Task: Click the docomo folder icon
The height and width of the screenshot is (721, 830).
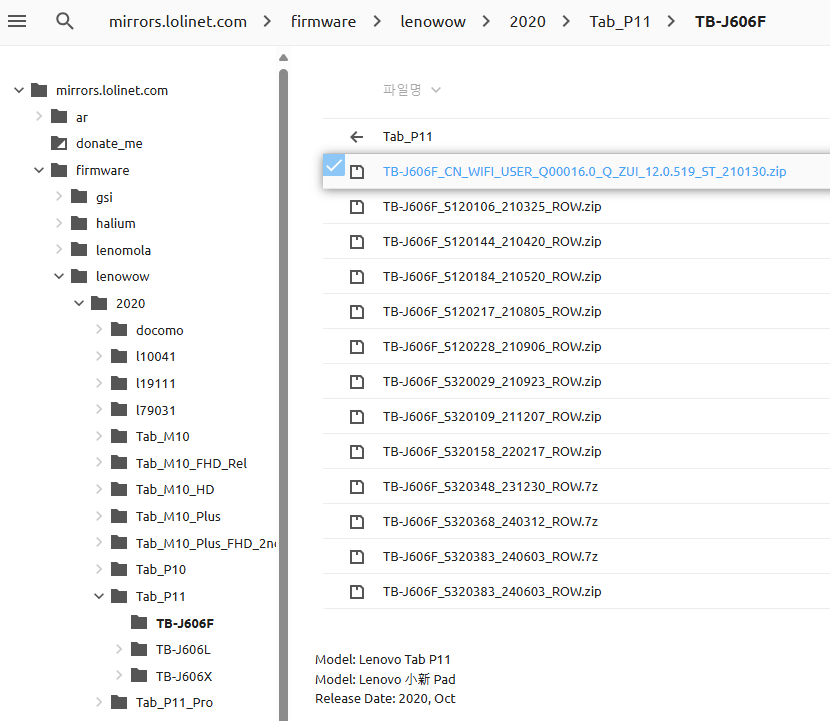Action: point(119,329)
